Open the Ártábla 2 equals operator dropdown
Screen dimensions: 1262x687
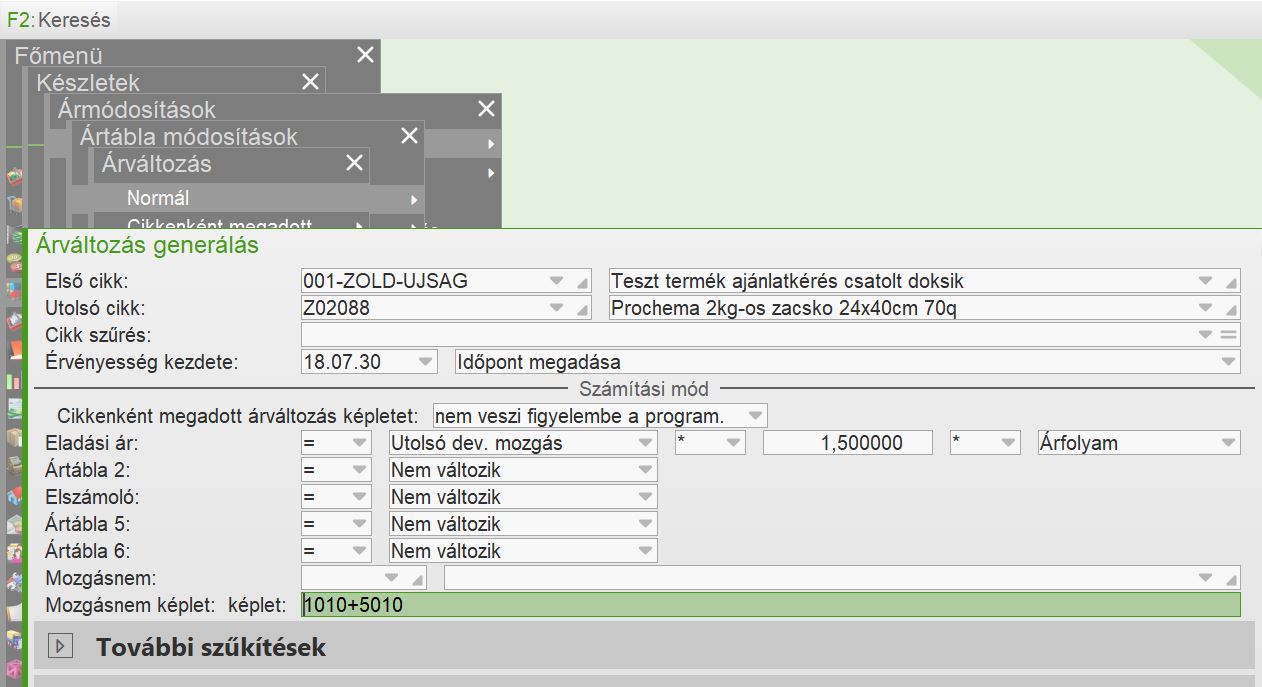pyautogui.click(x=360, y=470)
